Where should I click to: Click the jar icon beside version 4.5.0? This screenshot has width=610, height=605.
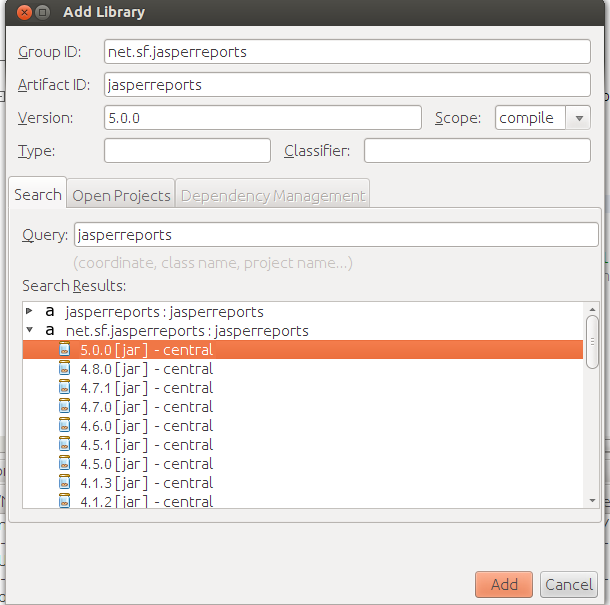[x=65, y=463]
